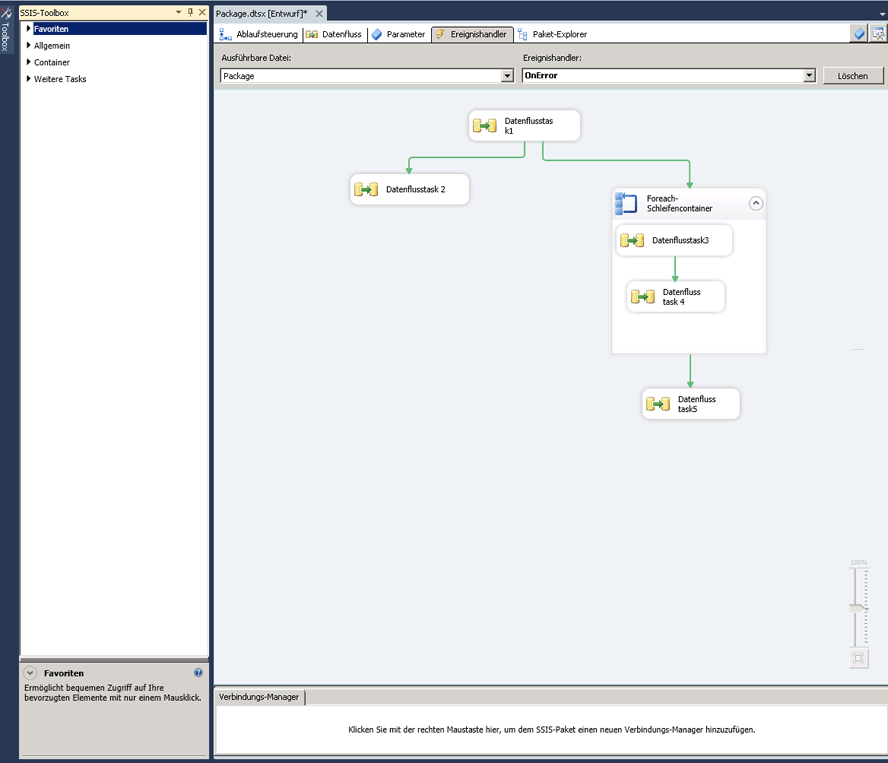Open the Ereignishandler OnError dropdown
The image size is (888, 763).
(x=809, y=76)
